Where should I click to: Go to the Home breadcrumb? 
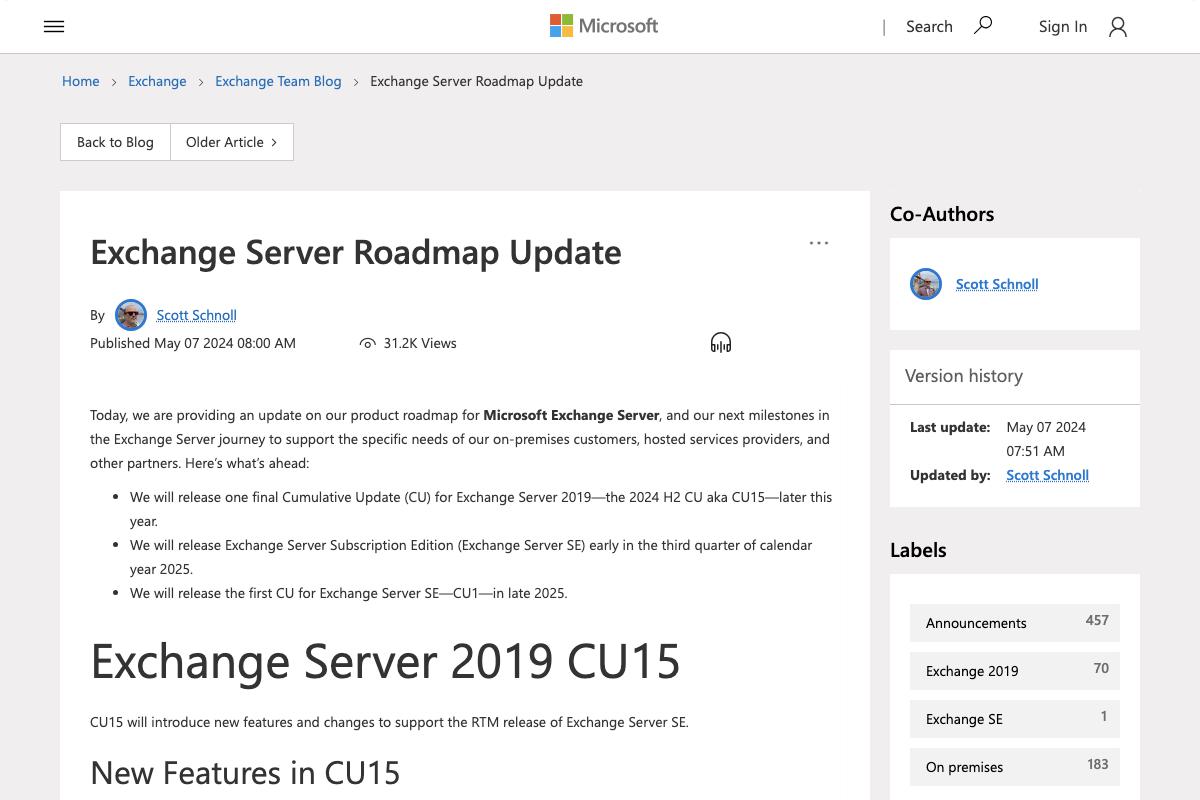pos(80,81)
